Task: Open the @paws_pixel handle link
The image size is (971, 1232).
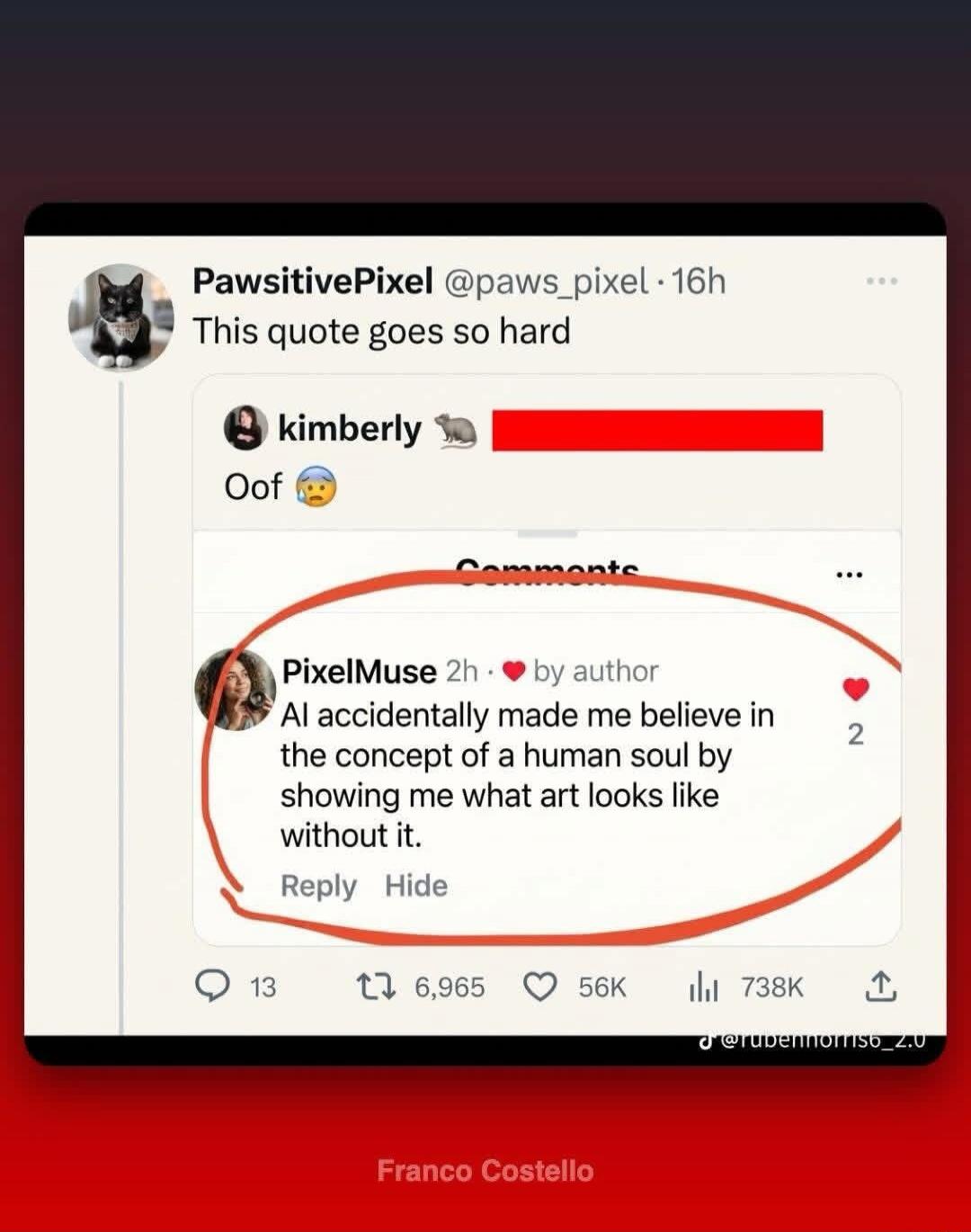Action: click(546, 281)
